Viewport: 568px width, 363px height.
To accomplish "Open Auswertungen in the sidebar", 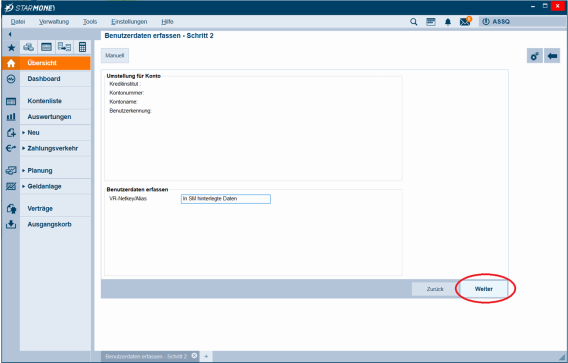I will tap(55, 117).
